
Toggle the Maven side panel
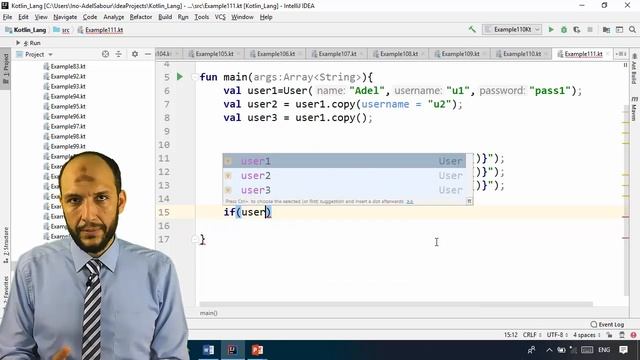pyautogui.click(x=634, y=109)
